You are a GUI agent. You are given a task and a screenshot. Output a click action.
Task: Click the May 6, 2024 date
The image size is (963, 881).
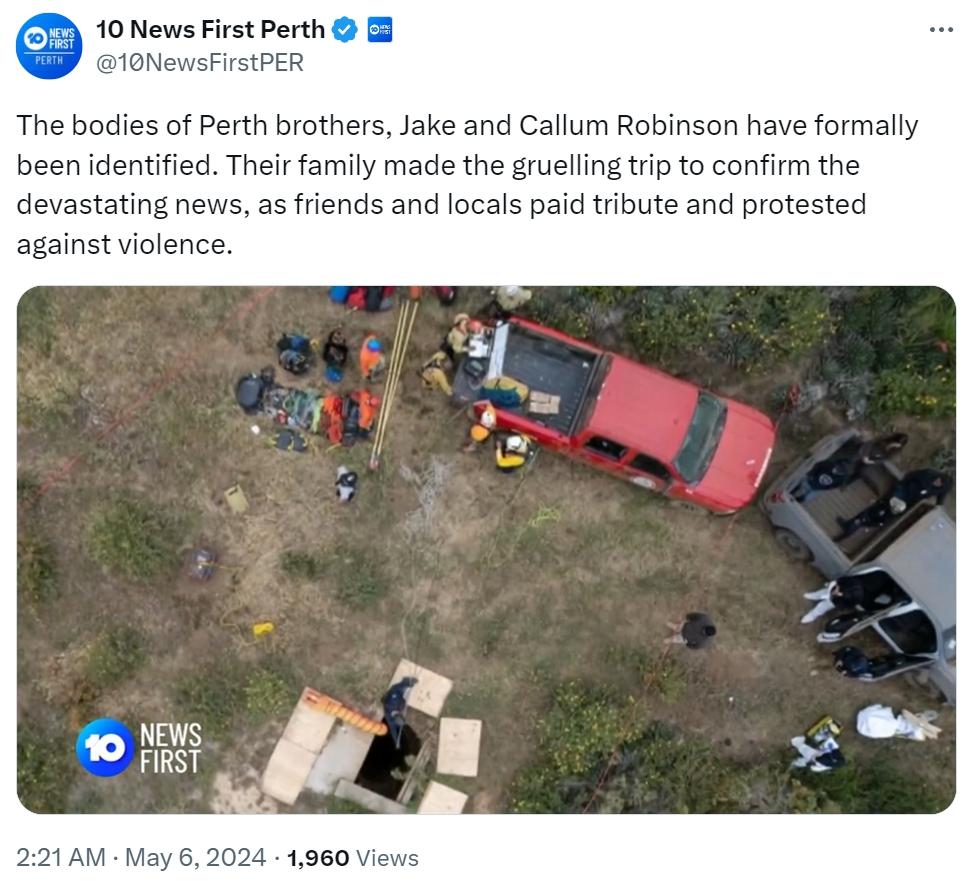pos(195,858)
